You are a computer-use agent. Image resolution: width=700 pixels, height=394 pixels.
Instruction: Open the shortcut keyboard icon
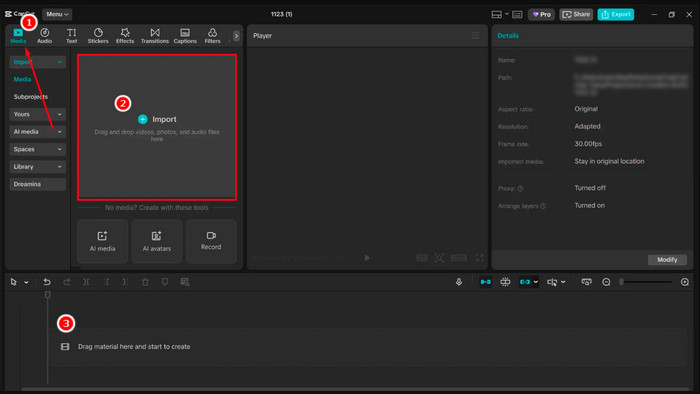(517, 14)
